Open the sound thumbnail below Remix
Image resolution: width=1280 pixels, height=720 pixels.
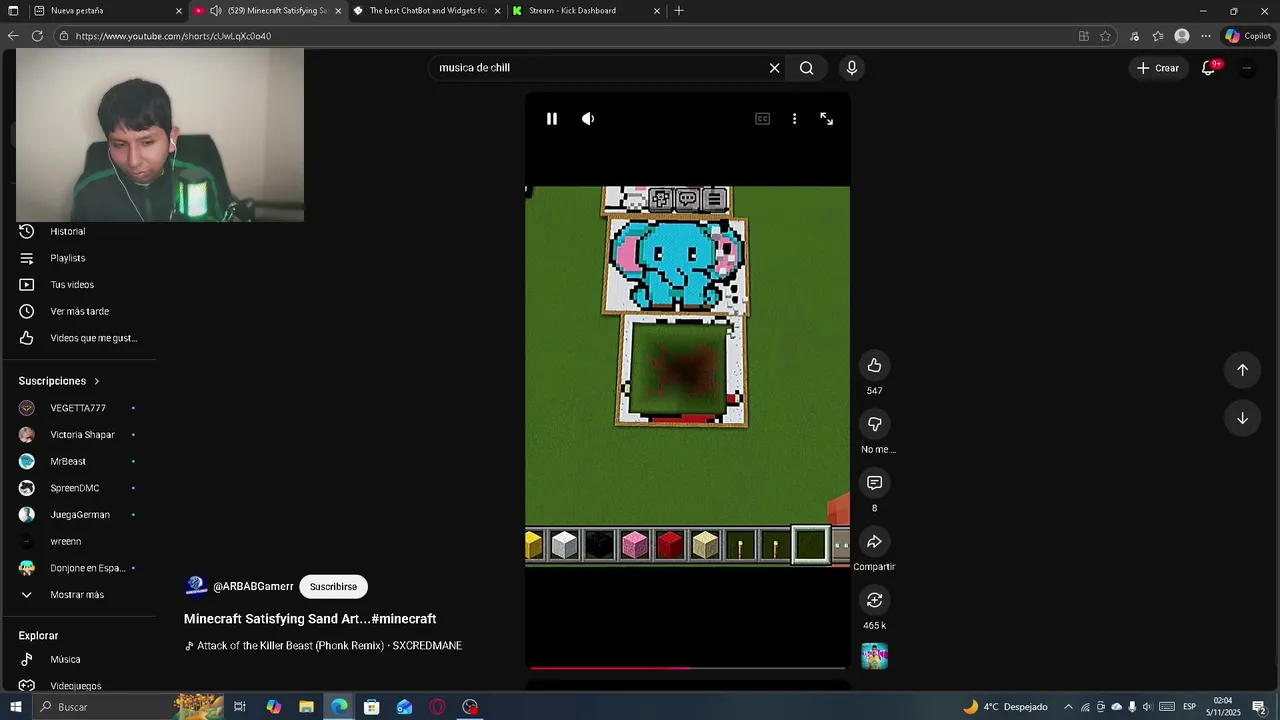(x=874, y=656)
